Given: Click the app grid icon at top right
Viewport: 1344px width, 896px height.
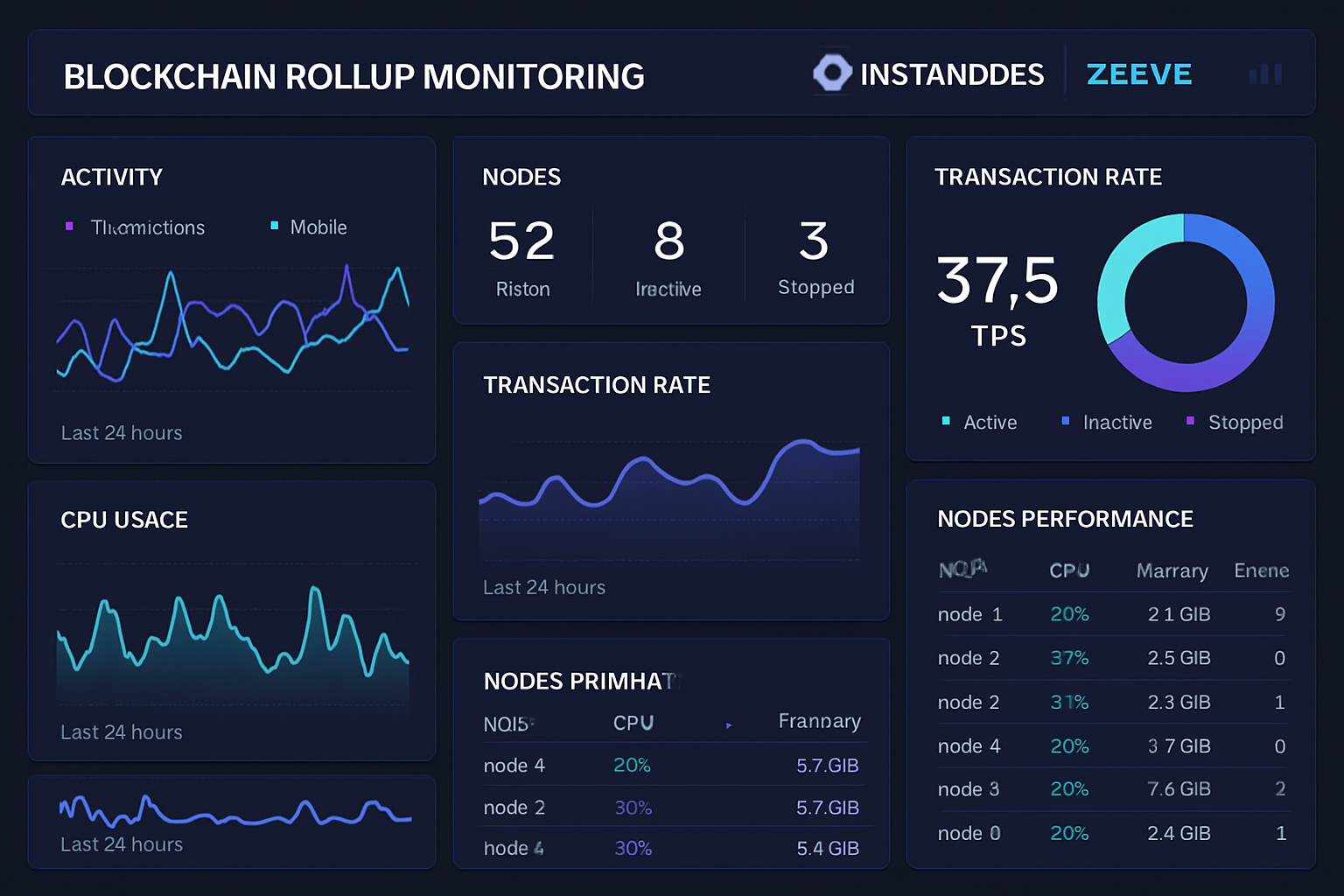Looking at the screenshot, I should tap(1265, 73).
